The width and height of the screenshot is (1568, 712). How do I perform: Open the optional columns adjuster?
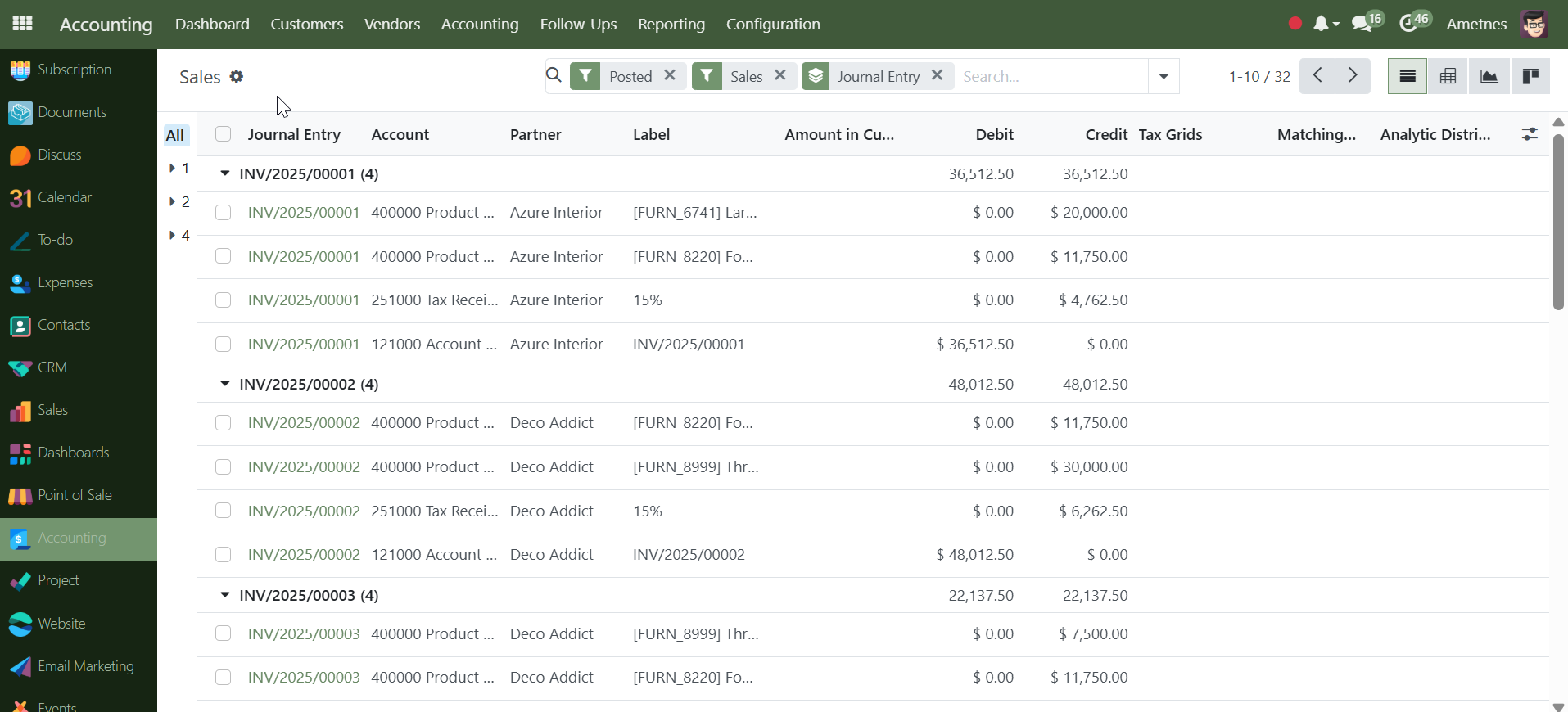coord(1529,134)
